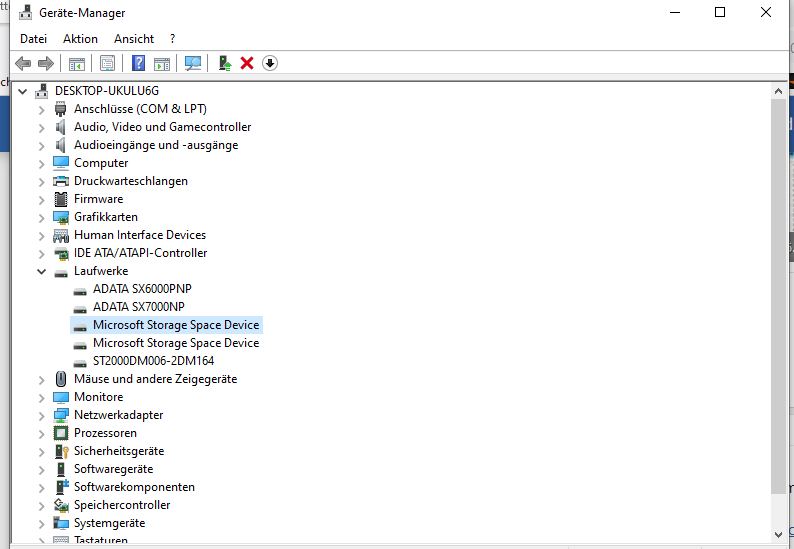Expand the Netzwerkadapter category
The height and width of the screenshot is (549, 794).
click(42, 415)
